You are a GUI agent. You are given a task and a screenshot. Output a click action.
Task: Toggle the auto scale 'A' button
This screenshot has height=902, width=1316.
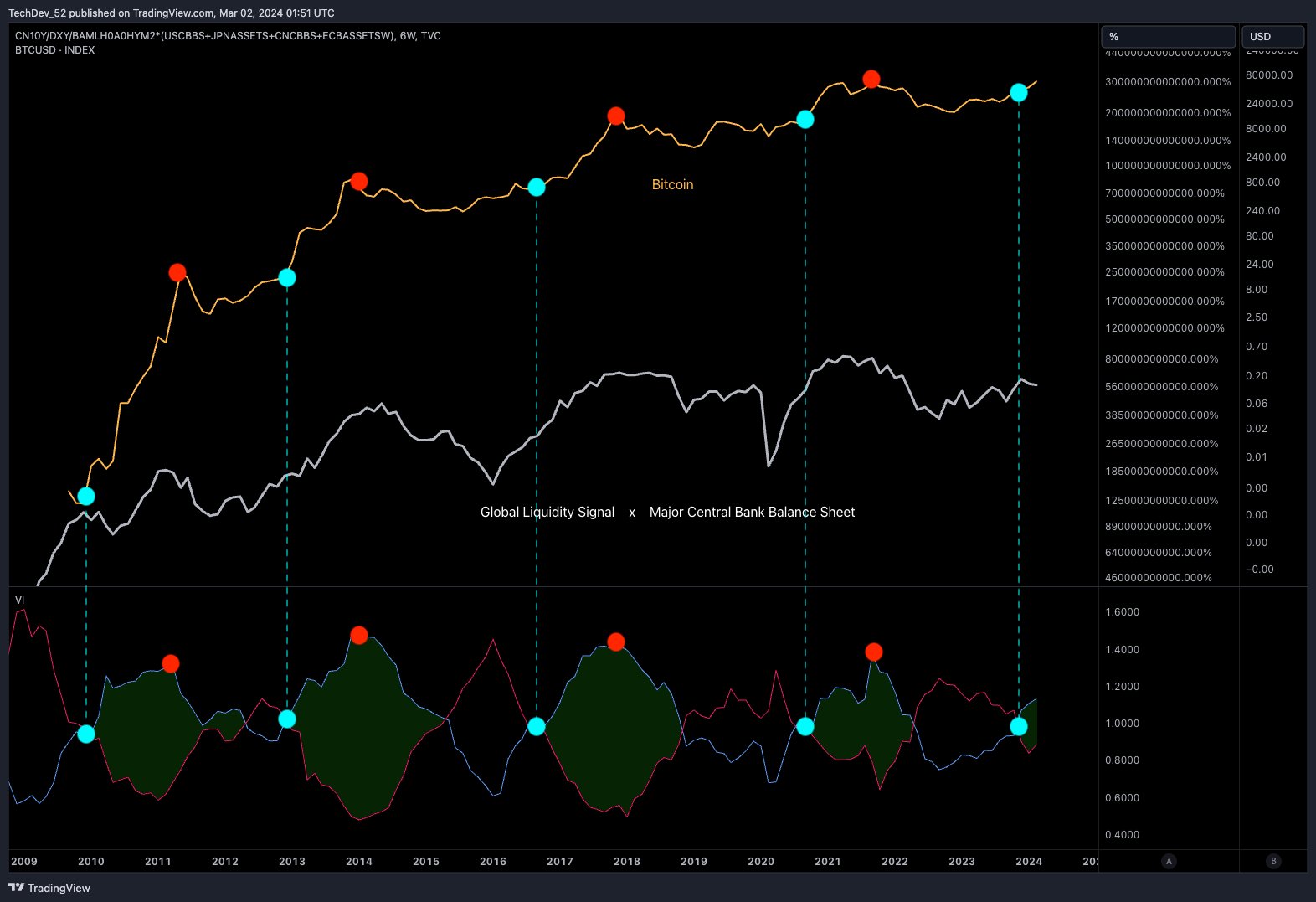pos(1169,861)
